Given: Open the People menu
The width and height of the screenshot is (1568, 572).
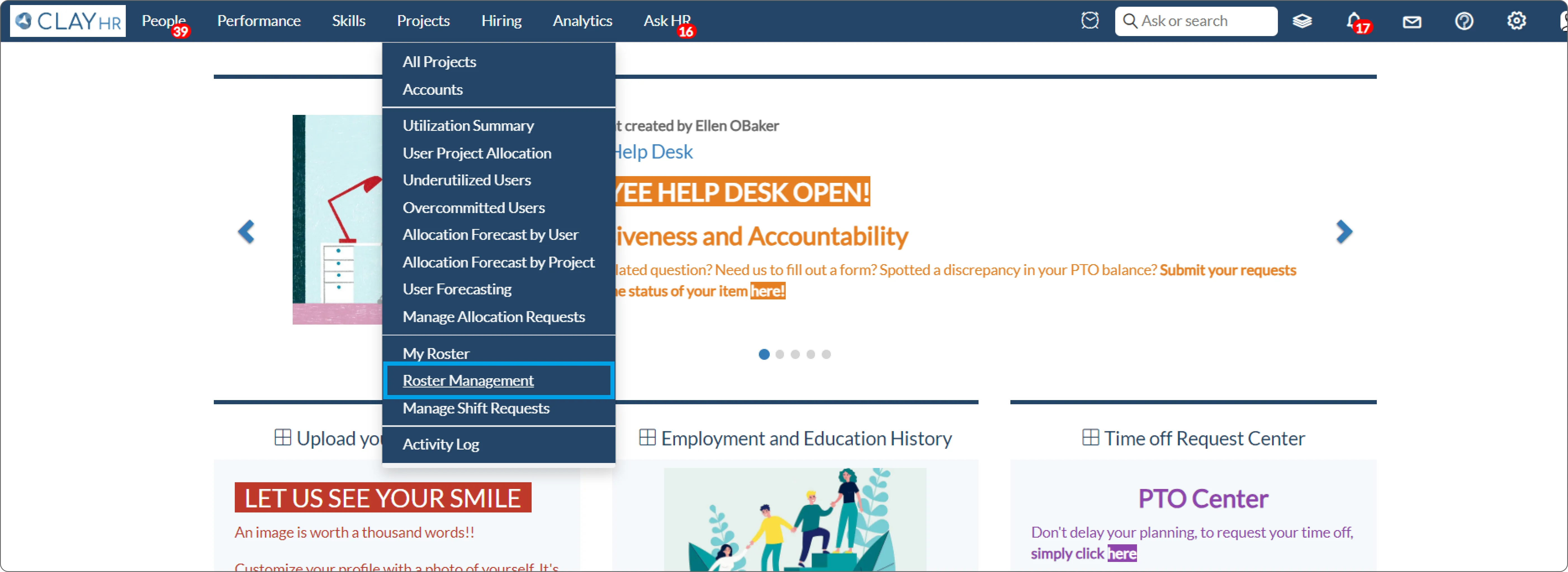Looking at the screenshot, I should 163,21.
